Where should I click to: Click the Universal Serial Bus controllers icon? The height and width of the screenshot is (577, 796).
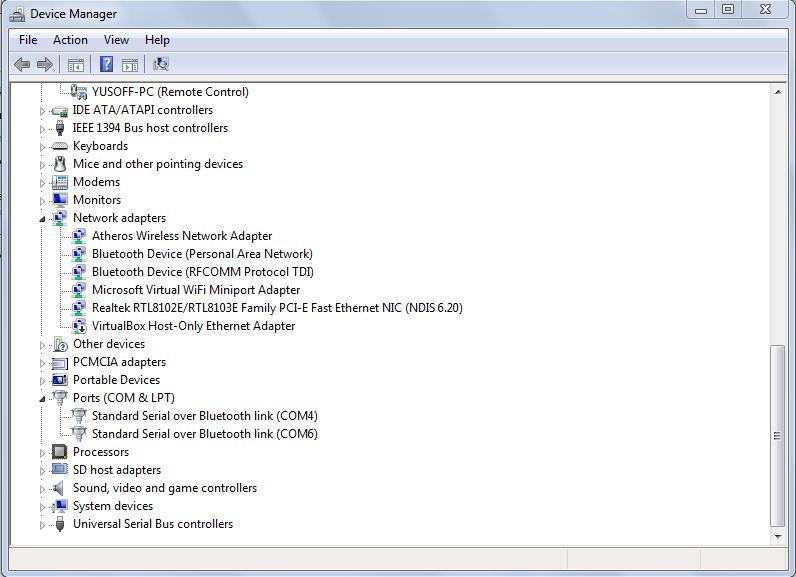(x=60, y=524)
